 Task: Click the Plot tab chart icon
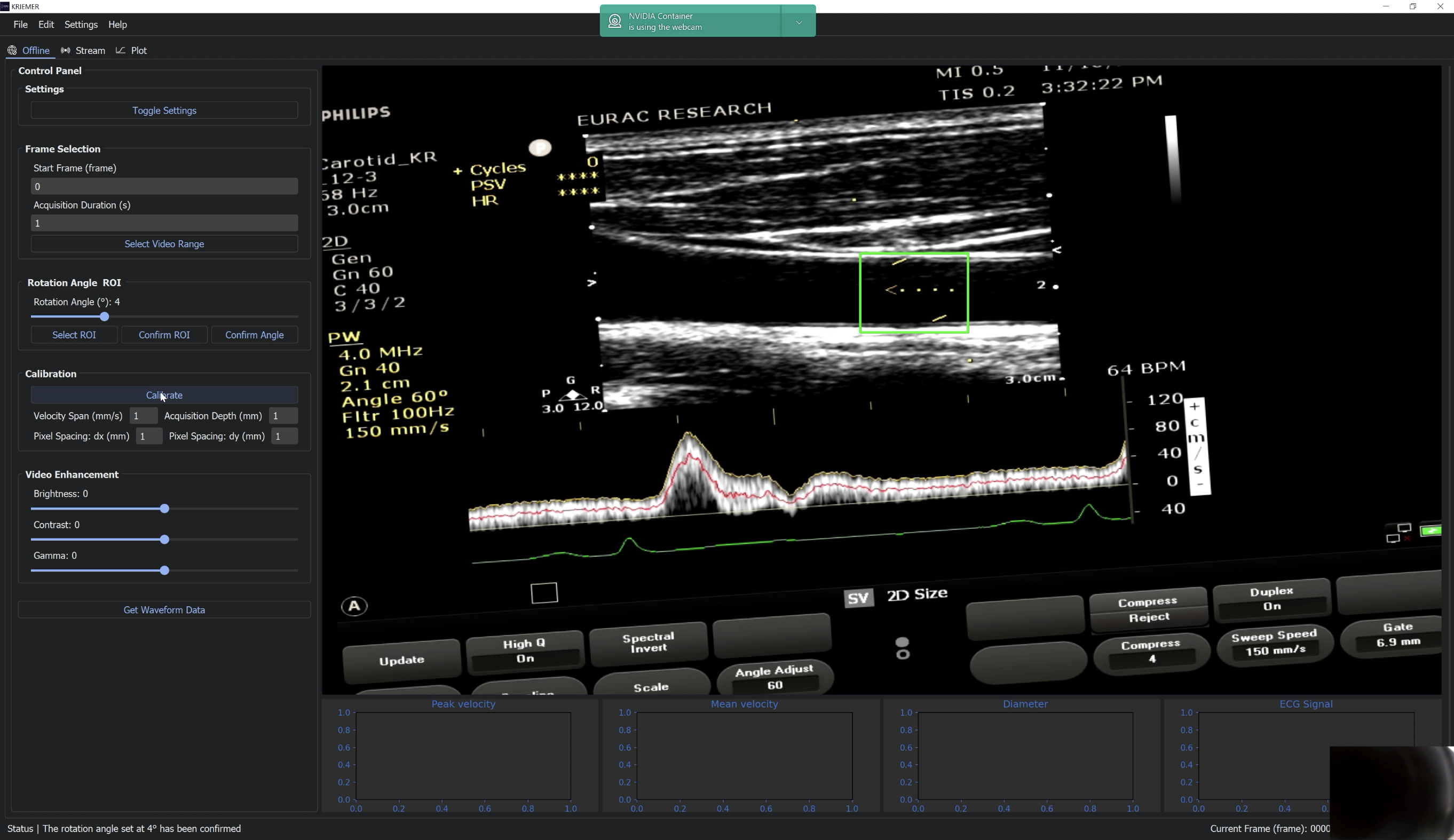pos(121,50)
